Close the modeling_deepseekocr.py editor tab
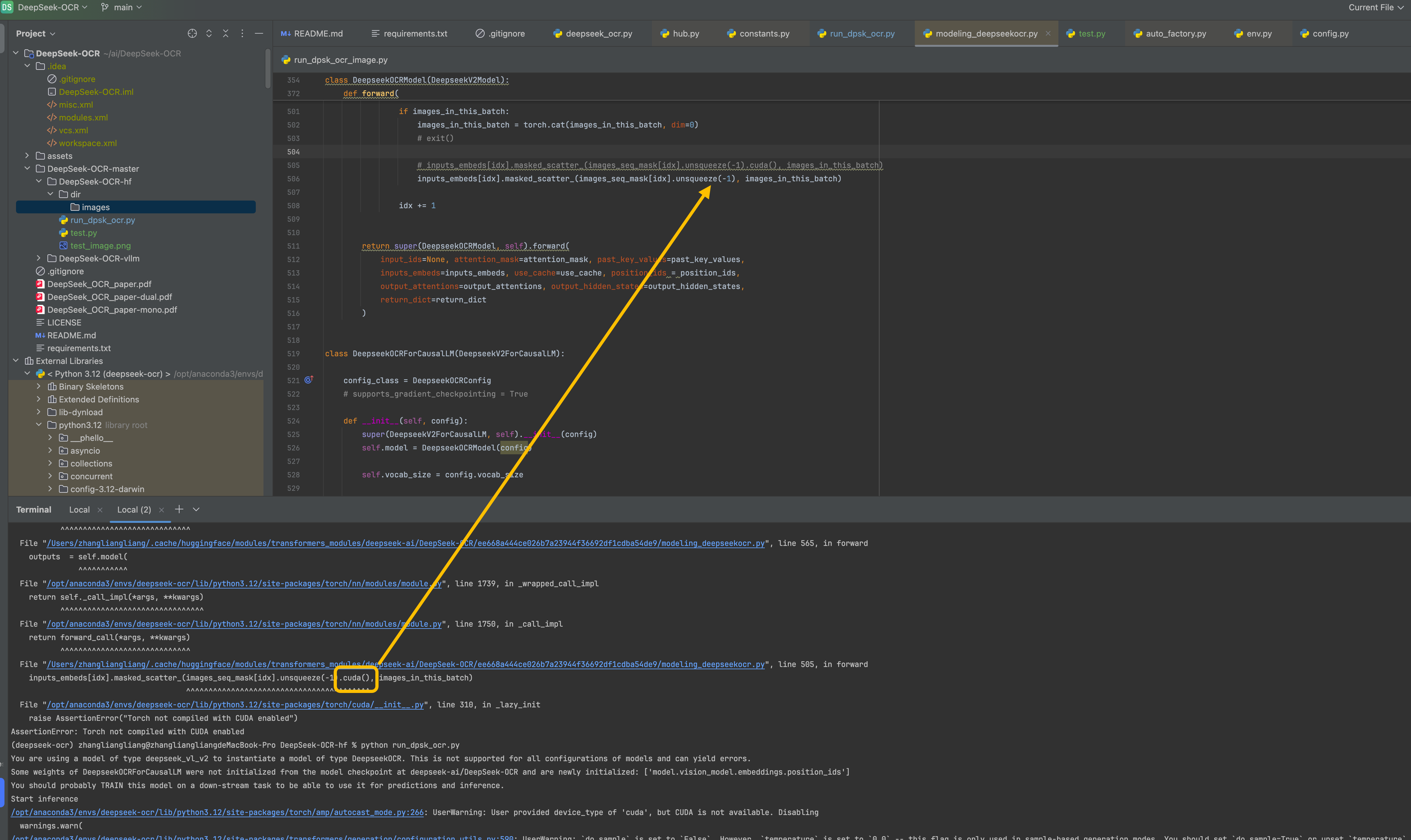Image resolution: width=1411 pixels, height=840 pixels. pos(1048,33)
